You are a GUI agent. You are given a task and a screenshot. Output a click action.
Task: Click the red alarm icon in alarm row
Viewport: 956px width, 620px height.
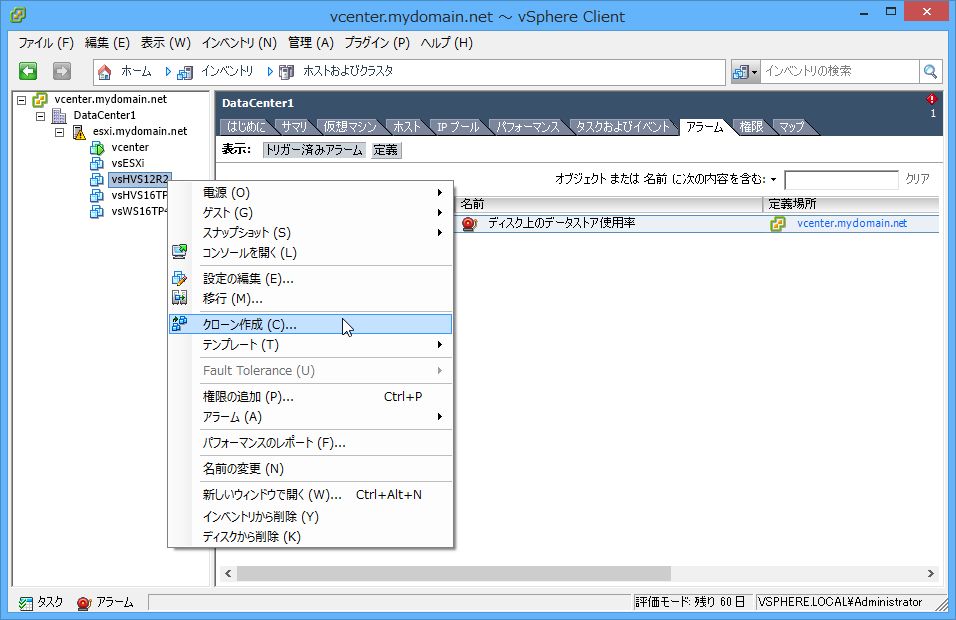point(469,224)
